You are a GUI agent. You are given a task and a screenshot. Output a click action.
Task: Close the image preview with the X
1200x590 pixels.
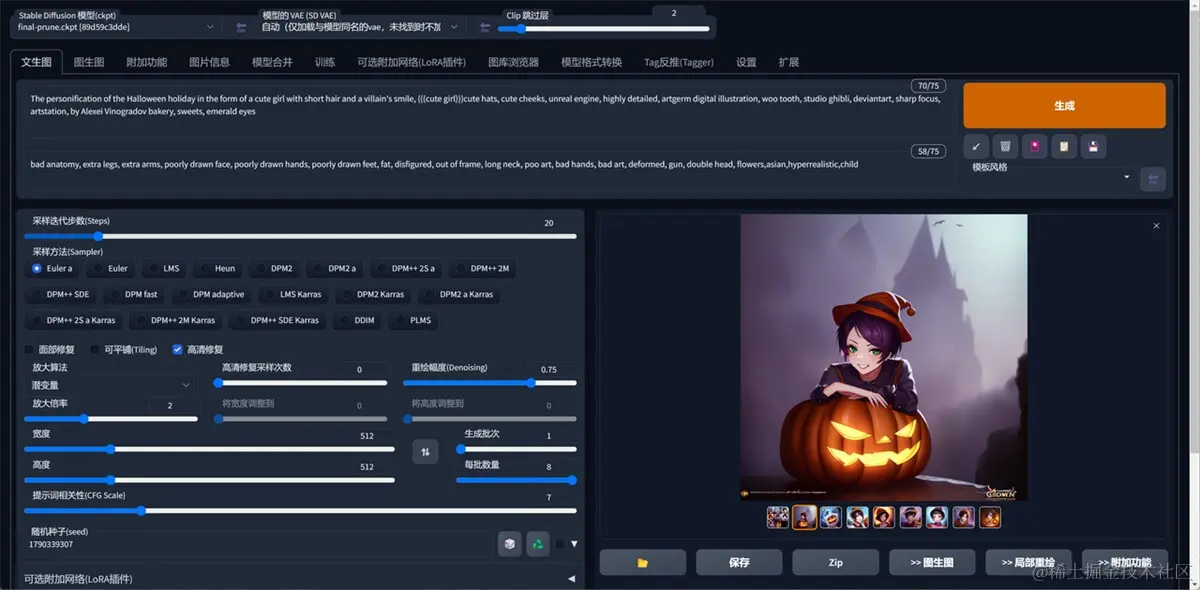tap(1156, 226)
